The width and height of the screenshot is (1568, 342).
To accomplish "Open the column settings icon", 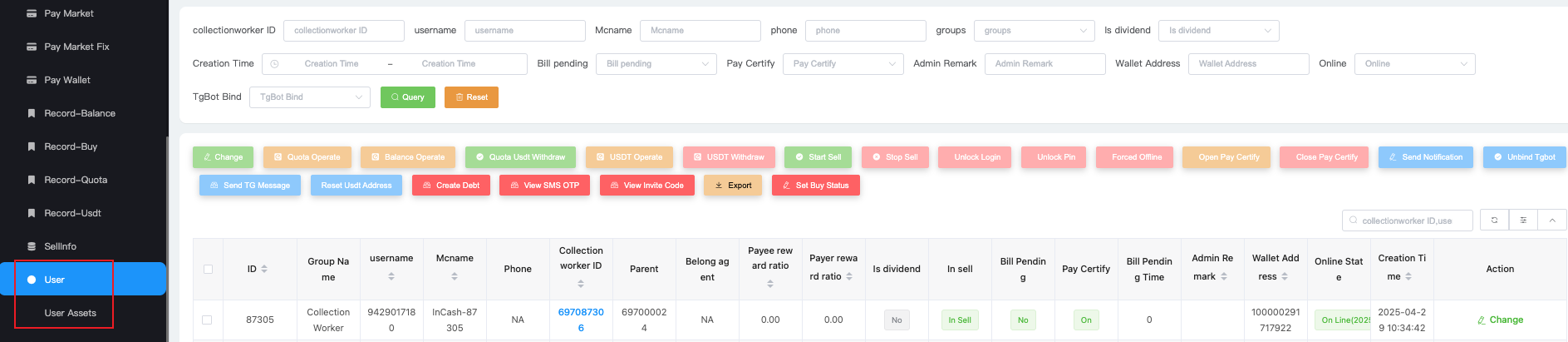I will pyautogui.click(x=1523, y=221).
